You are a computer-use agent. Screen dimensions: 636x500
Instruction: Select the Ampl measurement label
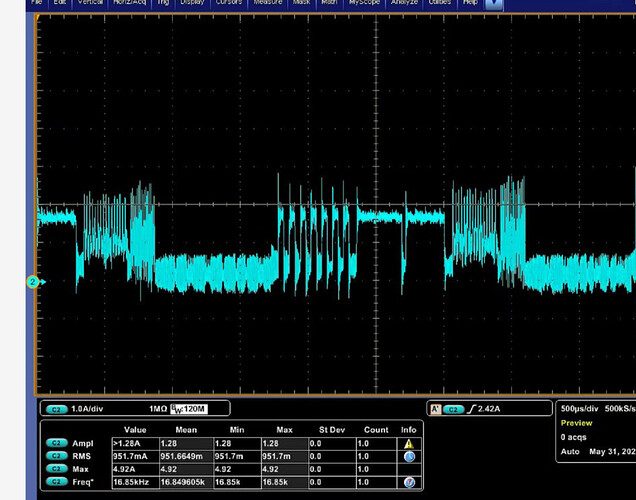pyautogui.click(x=83, y=443)
